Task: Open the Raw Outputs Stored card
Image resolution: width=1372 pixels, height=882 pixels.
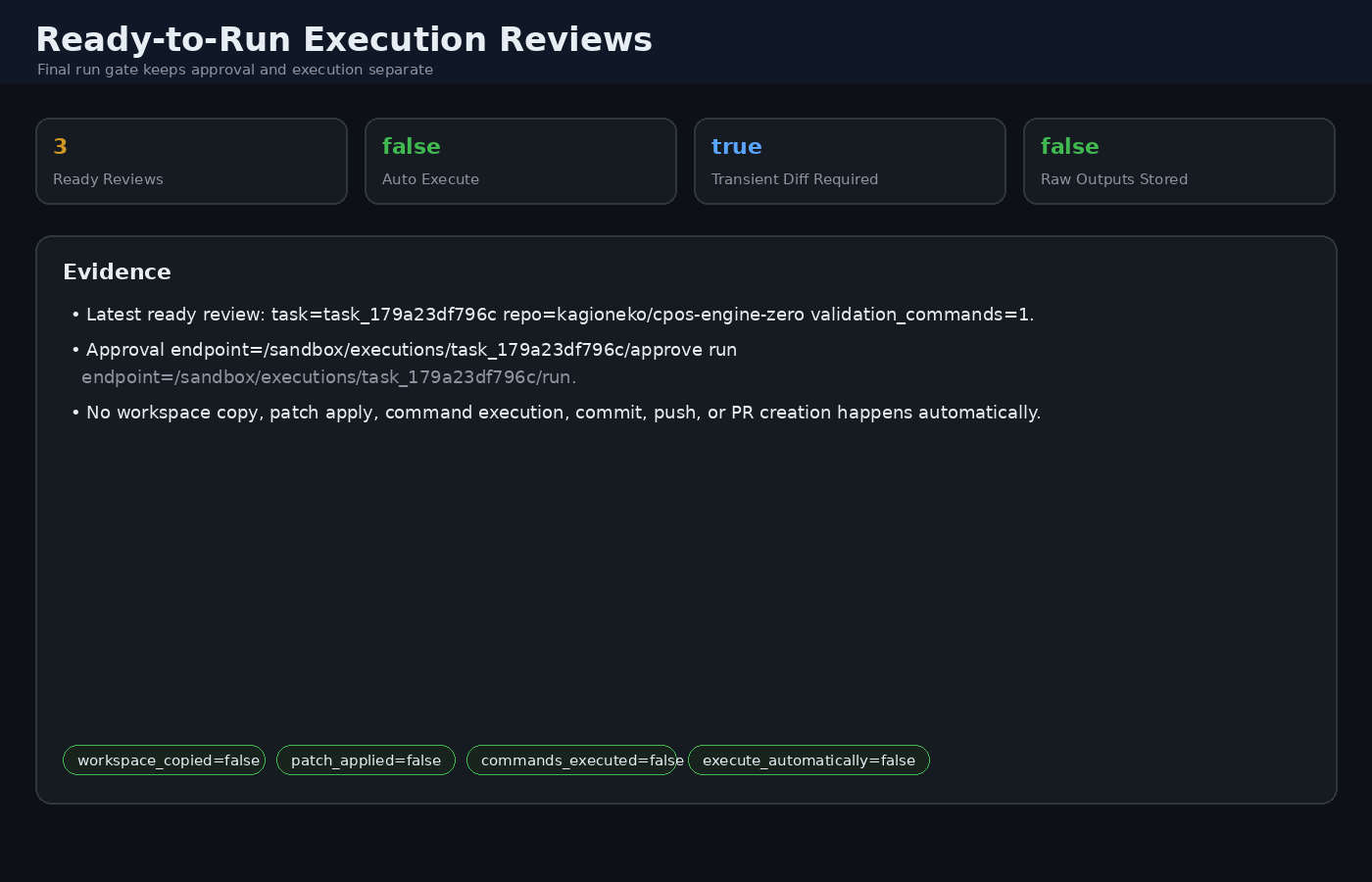Action: [x=1180, y=162]
